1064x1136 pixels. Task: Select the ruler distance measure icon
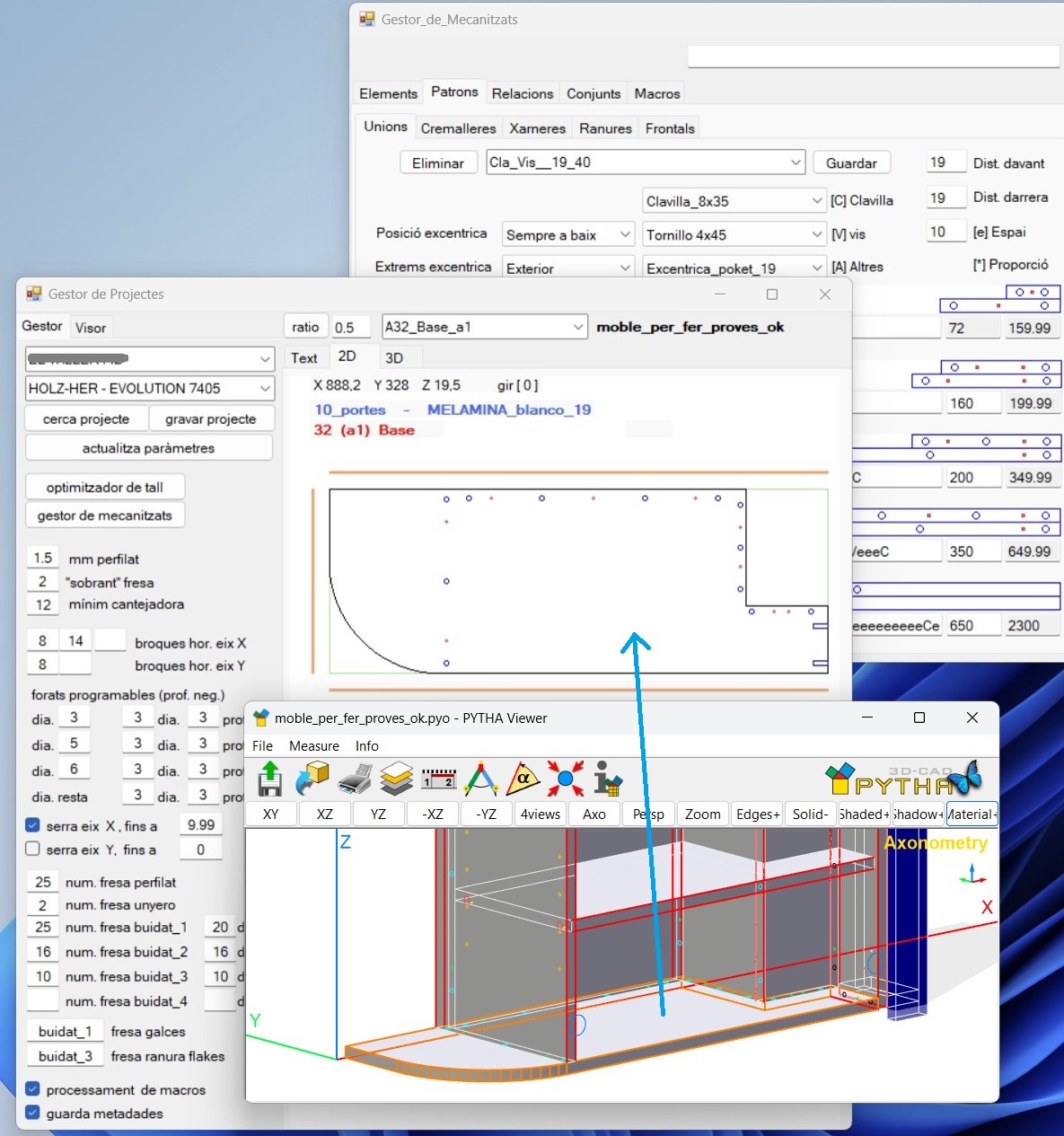point(439,779)
